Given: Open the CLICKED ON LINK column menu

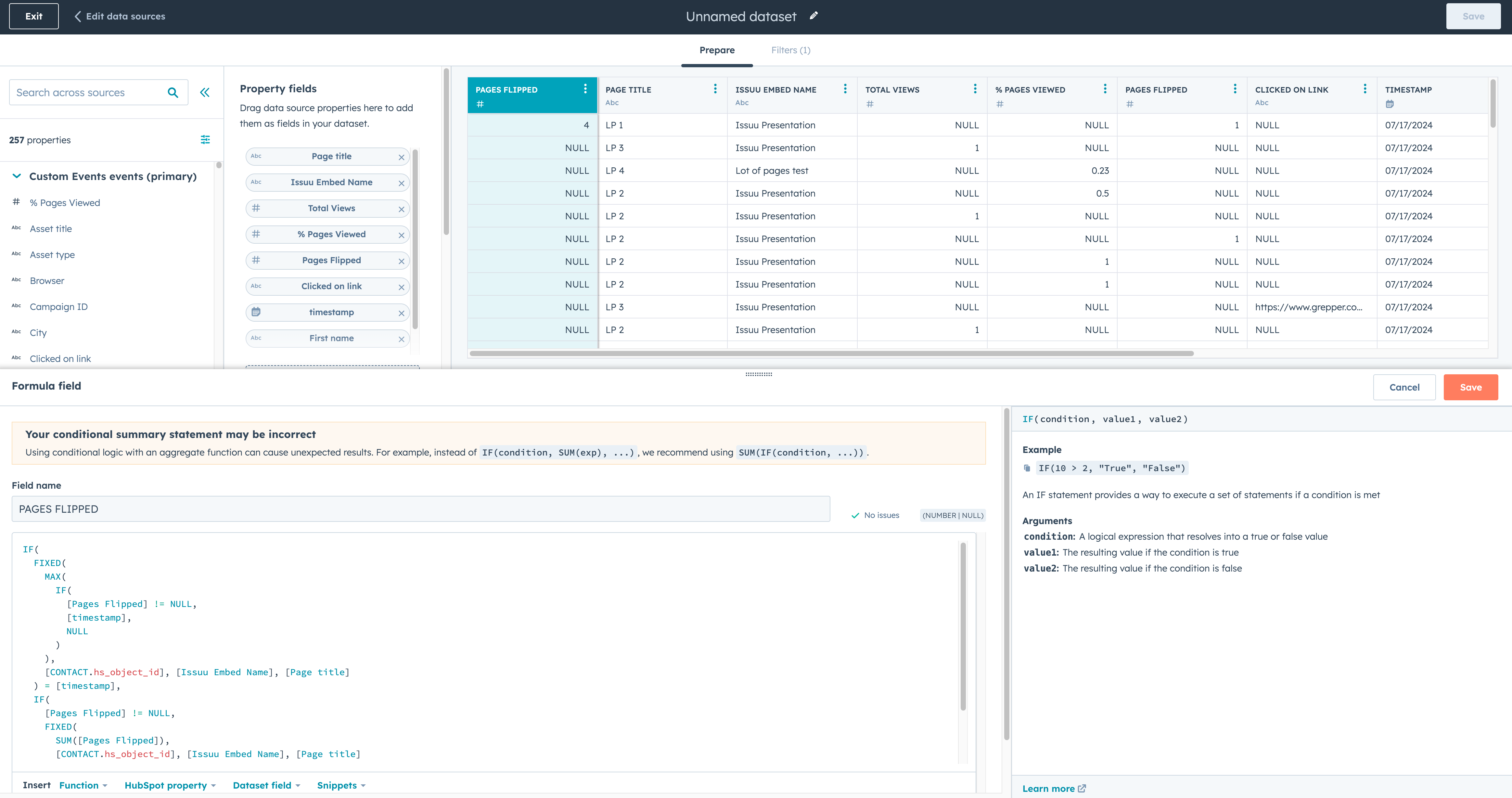Looking at the screenshot, I should pos(1365,89).
